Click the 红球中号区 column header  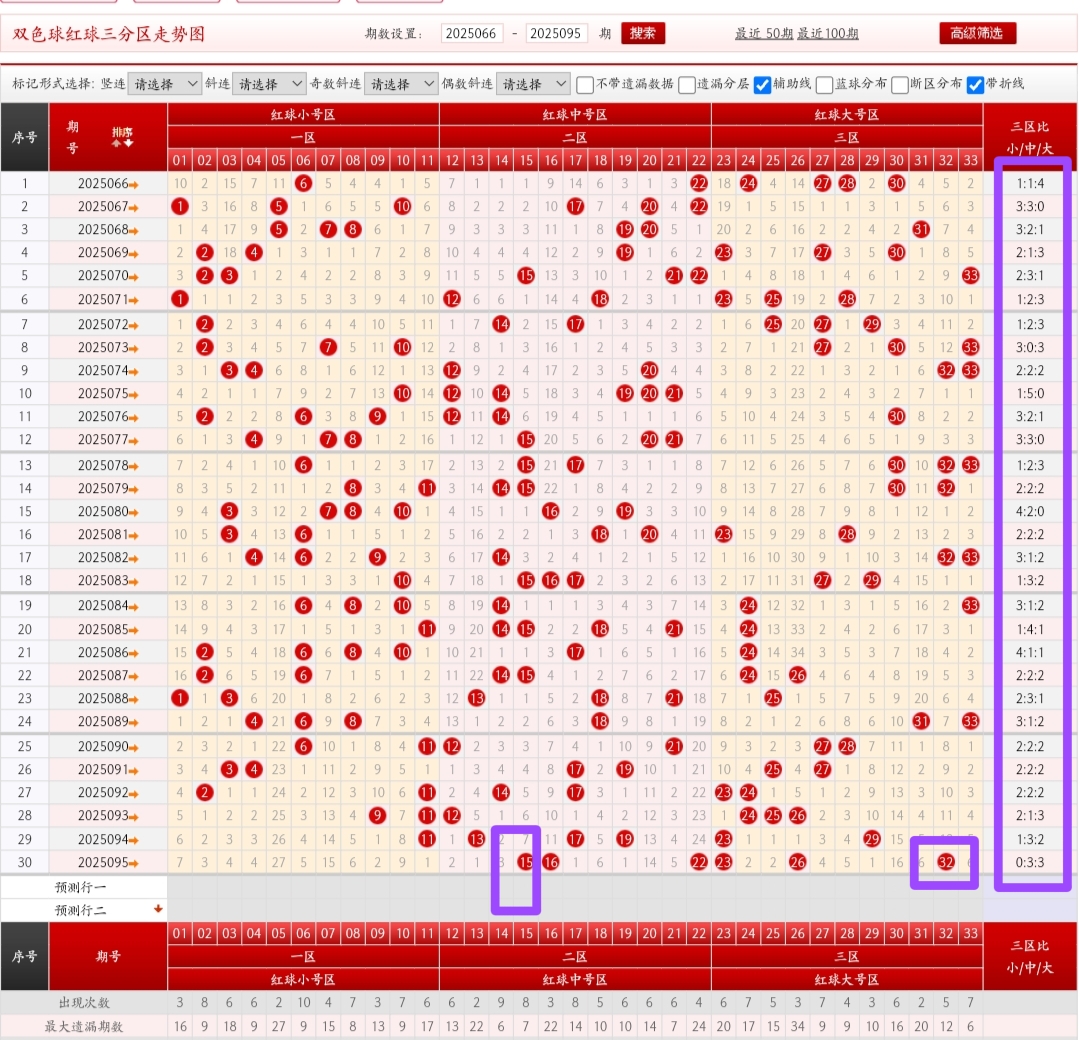point(575,114)
